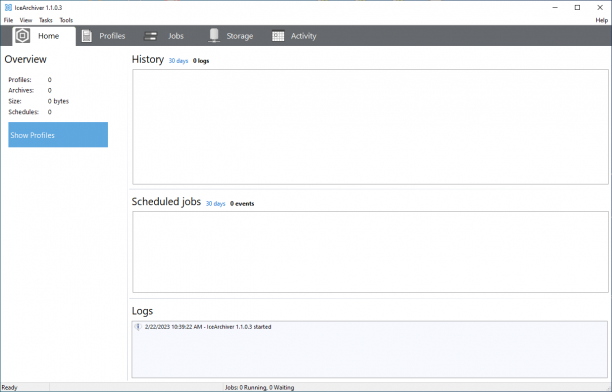612x392 pixels.
Task: Switch to the Activity tab label
Action: [x=303, y=36]
